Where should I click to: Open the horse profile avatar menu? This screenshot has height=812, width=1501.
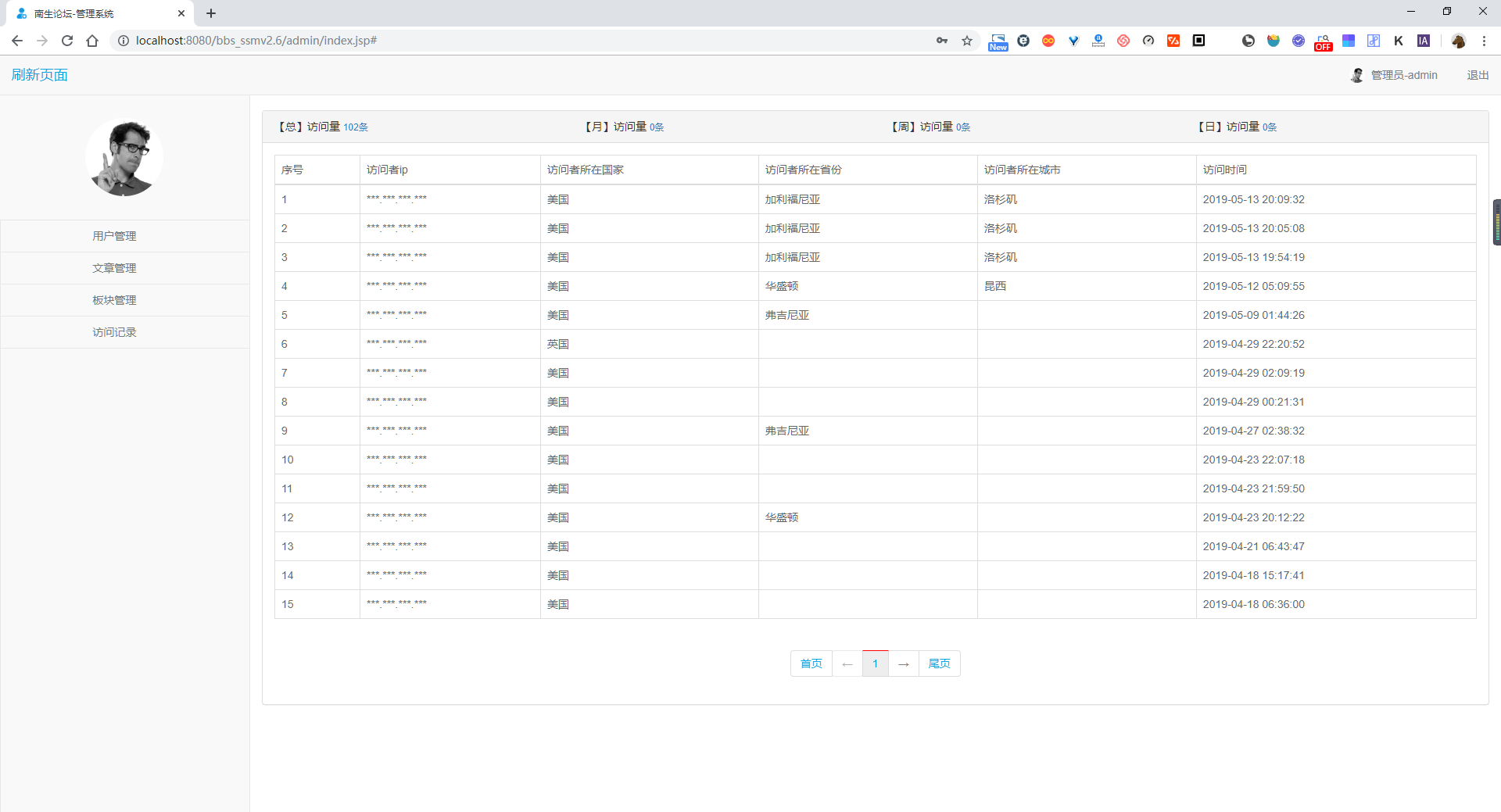pyautogui.click(x=1458, y=41)
